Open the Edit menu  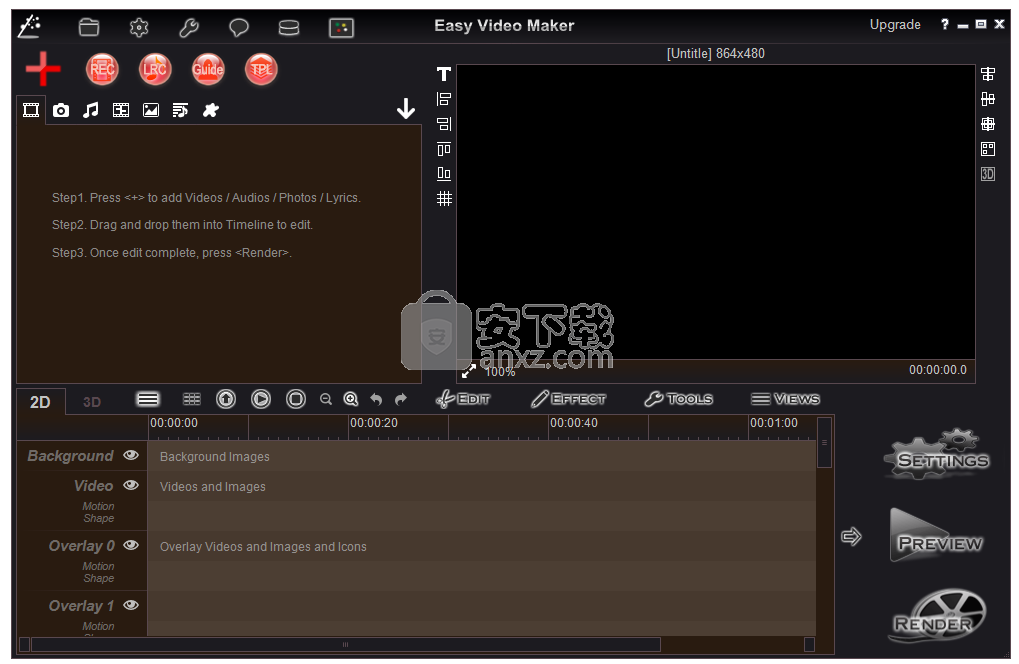[463, 399]
